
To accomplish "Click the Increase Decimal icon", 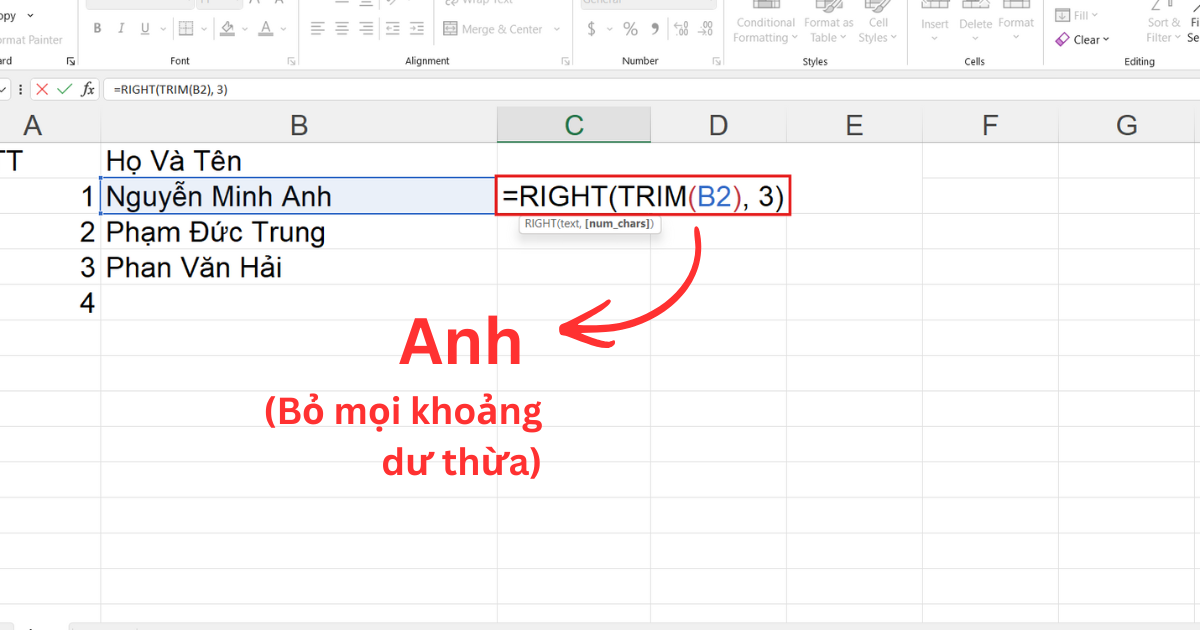I will [x=681, y=28].
